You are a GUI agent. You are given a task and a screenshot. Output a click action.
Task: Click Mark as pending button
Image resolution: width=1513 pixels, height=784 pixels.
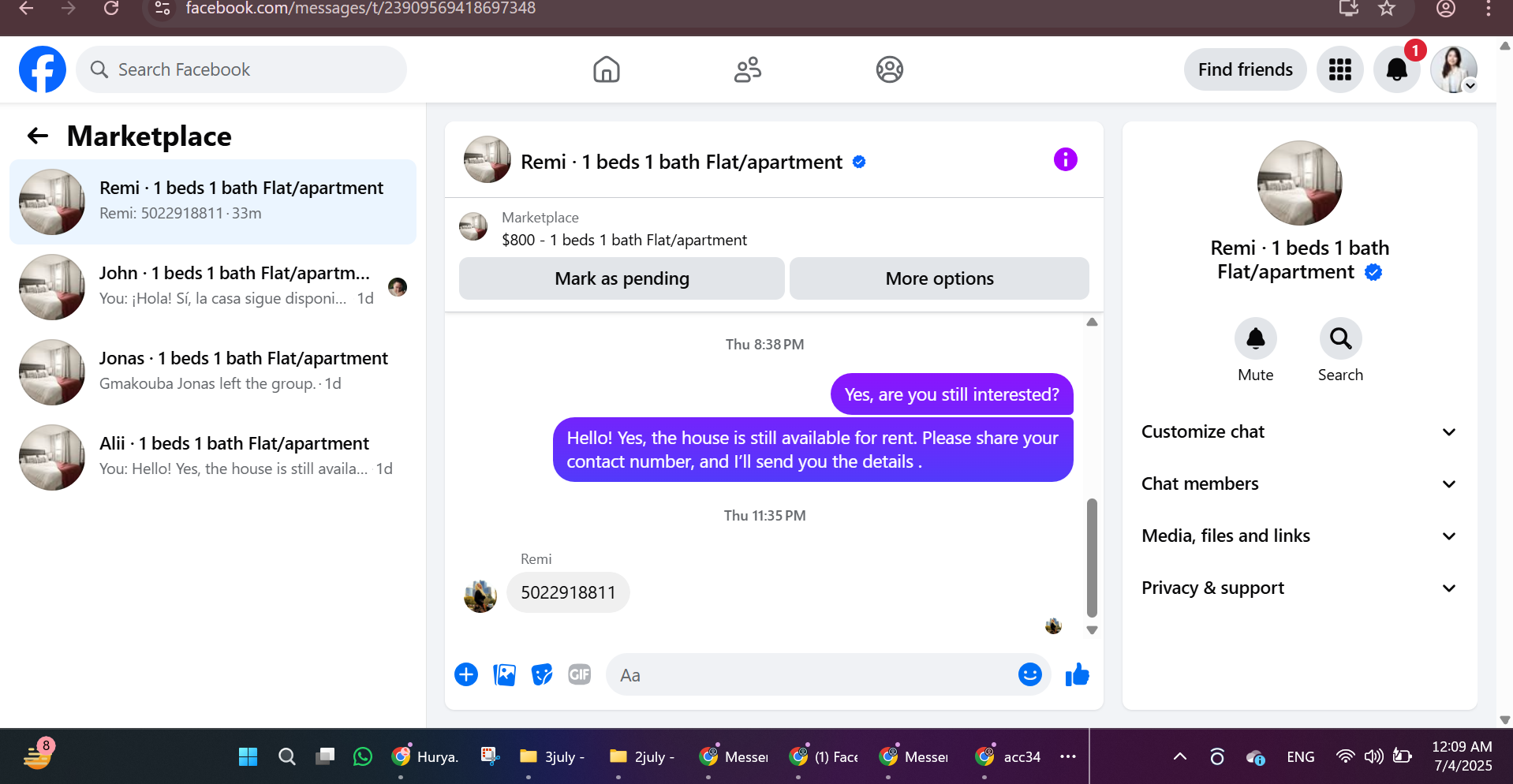pyautogui.click(x=622, y=278)
